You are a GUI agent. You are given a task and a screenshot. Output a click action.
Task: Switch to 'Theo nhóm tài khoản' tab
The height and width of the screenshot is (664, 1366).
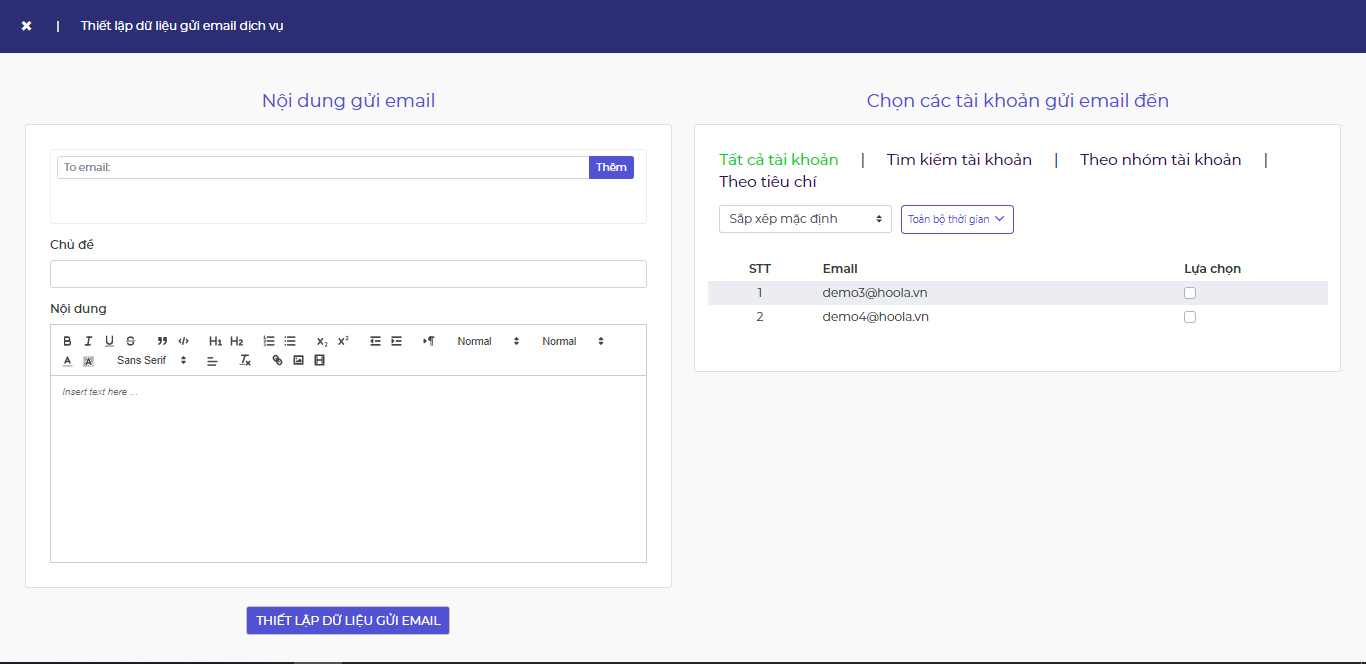1160,160
